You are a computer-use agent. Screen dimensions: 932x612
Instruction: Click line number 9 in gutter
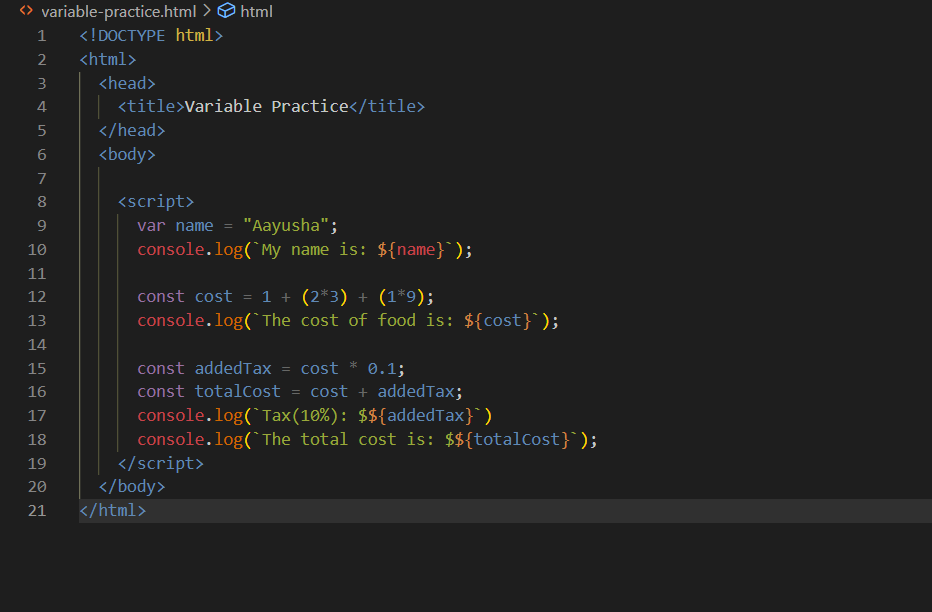pos(42,226)
